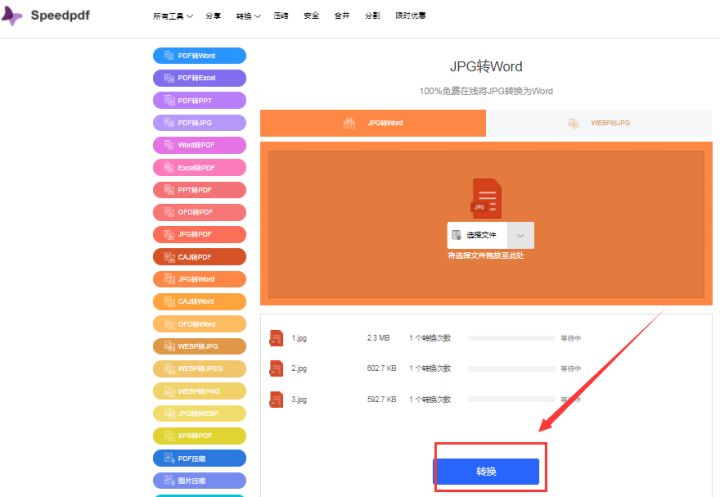Open the dropdown arrow beside 选择文件
Viewport: 720px width, 497px height.
520,235
